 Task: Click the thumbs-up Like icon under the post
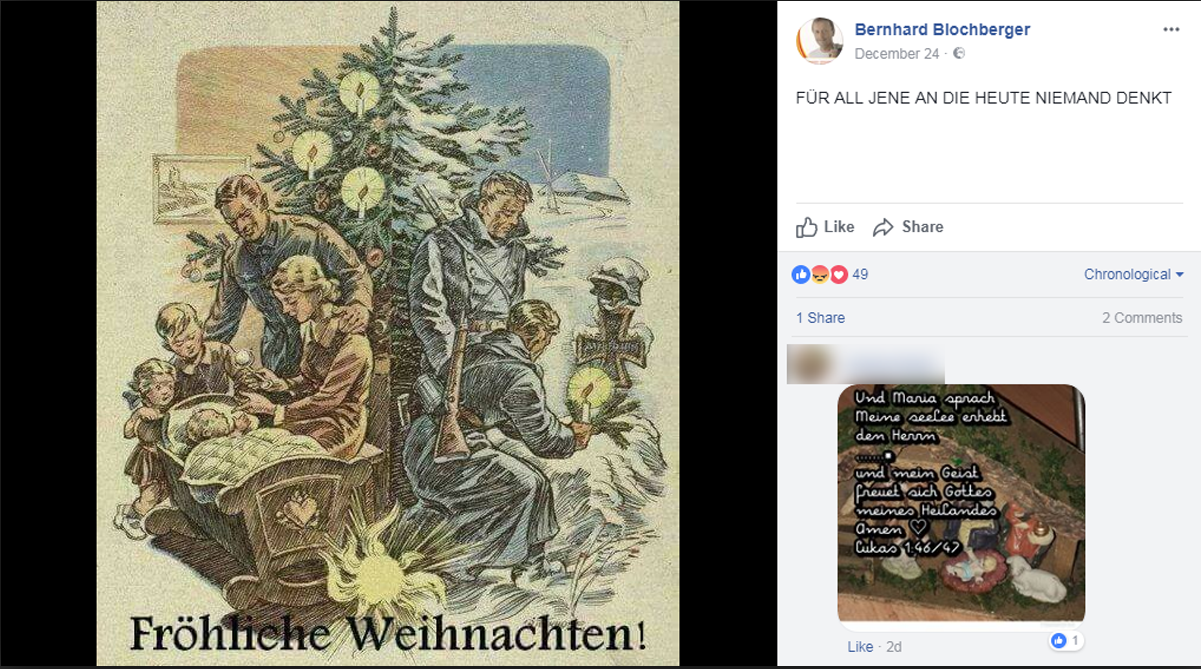click(x=807, y=227)
